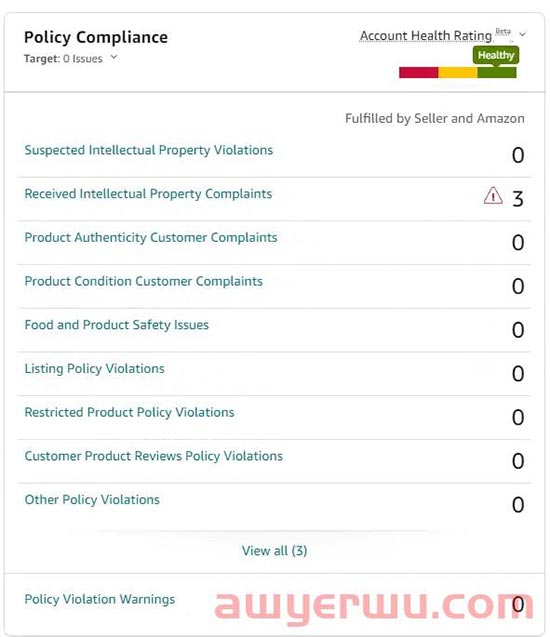The image size is (550, 637).
Task: Open Product Authenticity Customer Complaints
Action: pyautogui.click(x=151, y=238)
